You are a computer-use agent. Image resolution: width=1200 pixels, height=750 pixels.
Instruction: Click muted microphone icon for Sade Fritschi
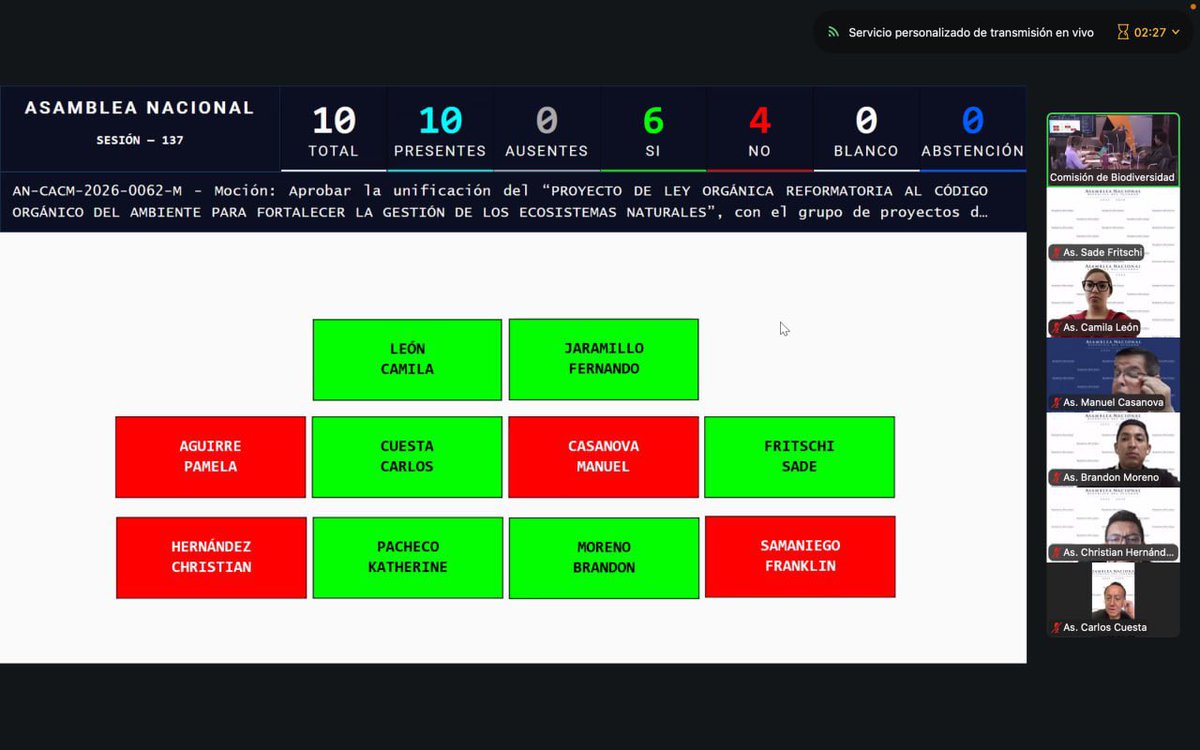(x=1056, y=253)
